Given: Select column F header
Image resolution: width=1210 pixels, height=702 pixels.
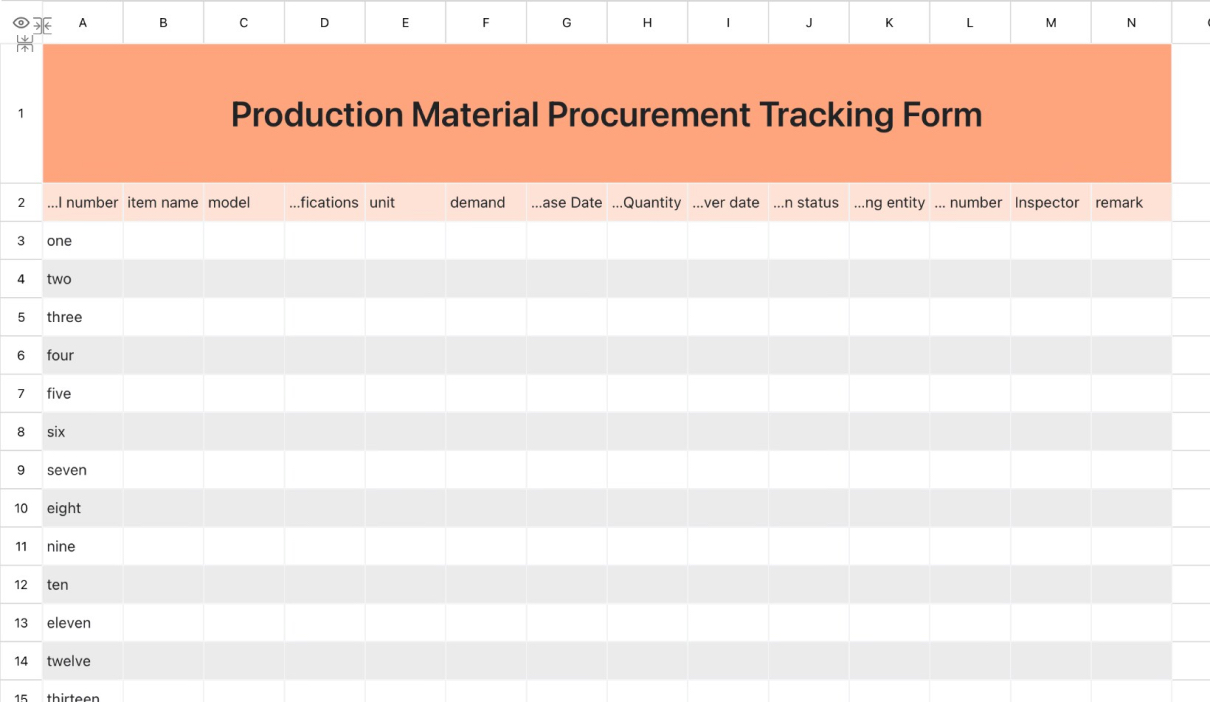Looking at the screenshot, I should pos(486,22).
